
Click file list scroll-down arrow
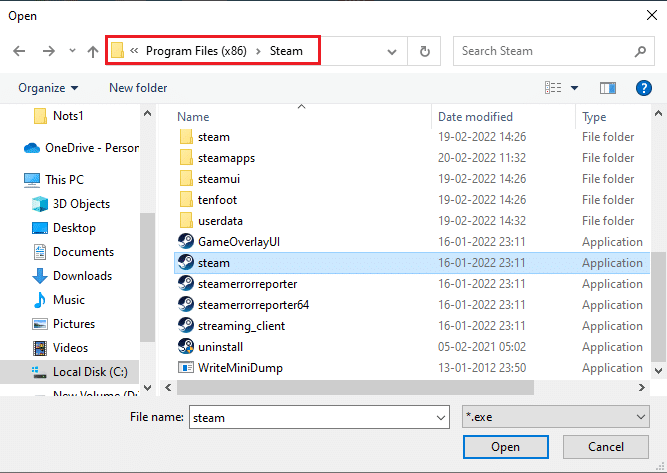click(x=658, y=370)
